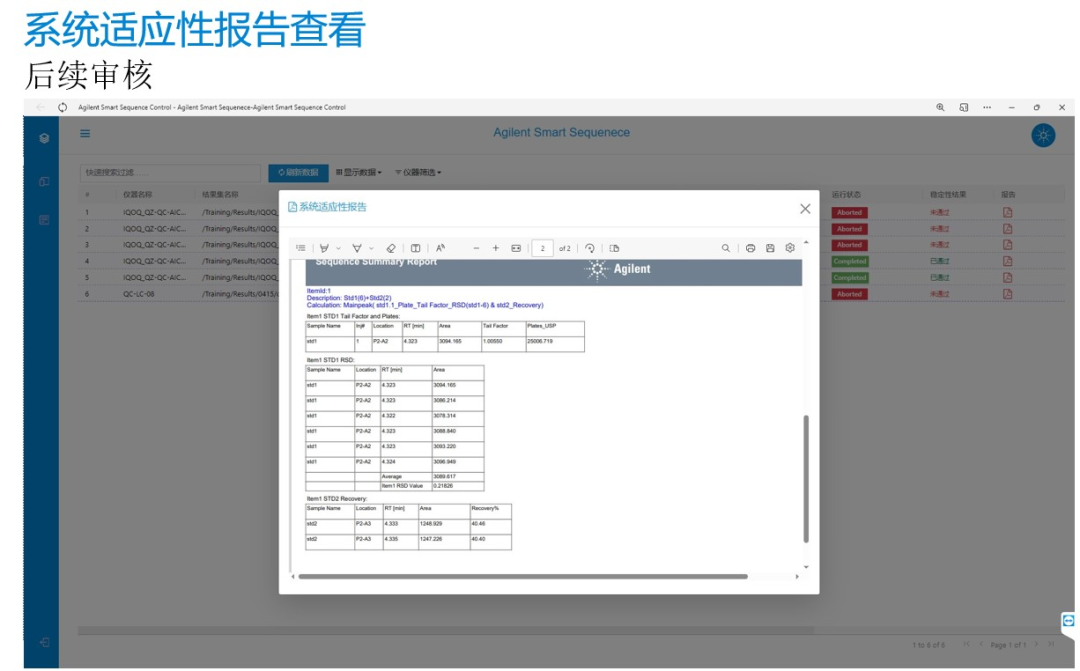Click the PDF scroll up arrow
Image resolution: width=1080 pixels, height=671 pixels.
(806, 242)
